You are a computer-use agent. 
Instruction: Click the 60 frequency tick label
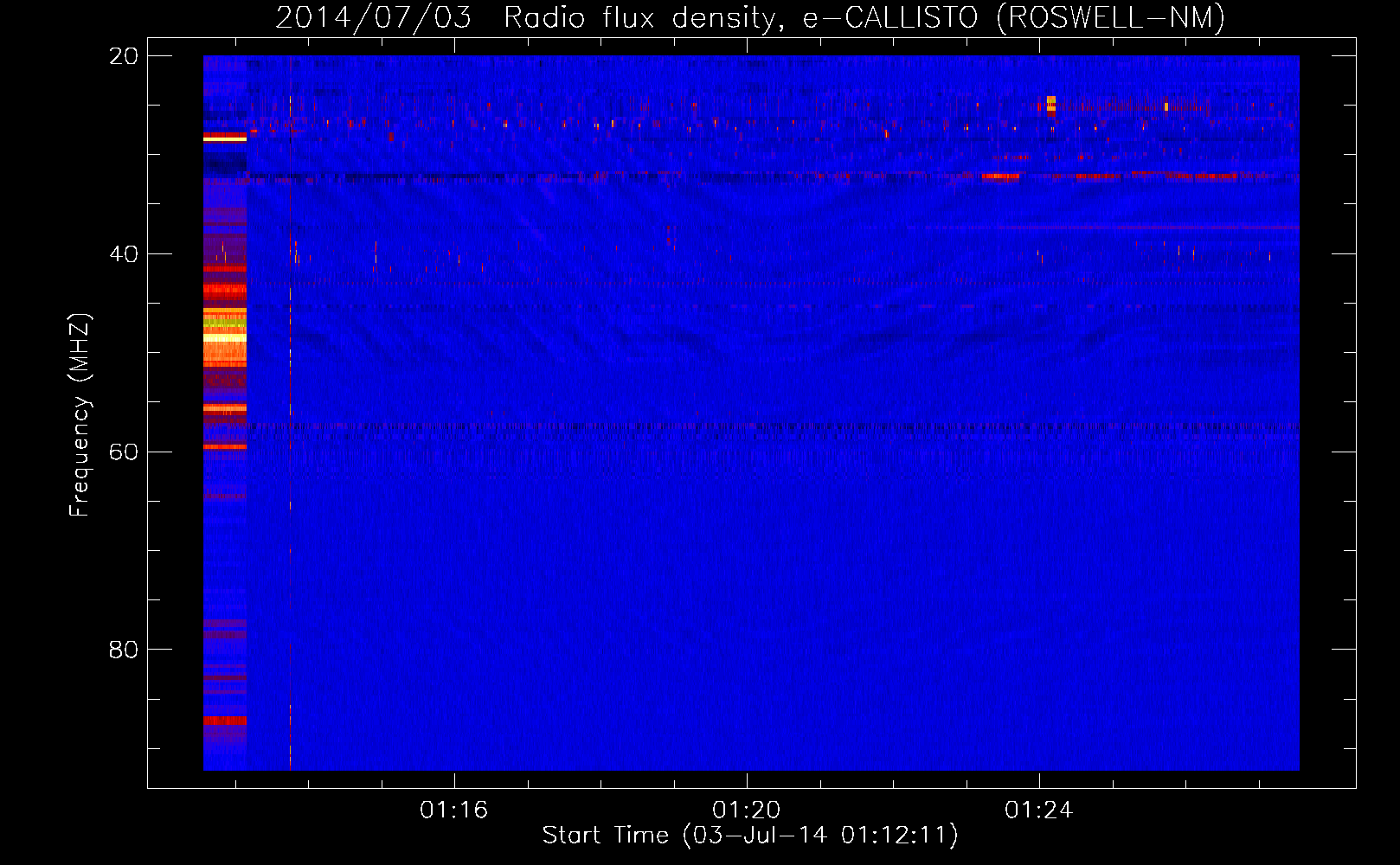(124, 452)
